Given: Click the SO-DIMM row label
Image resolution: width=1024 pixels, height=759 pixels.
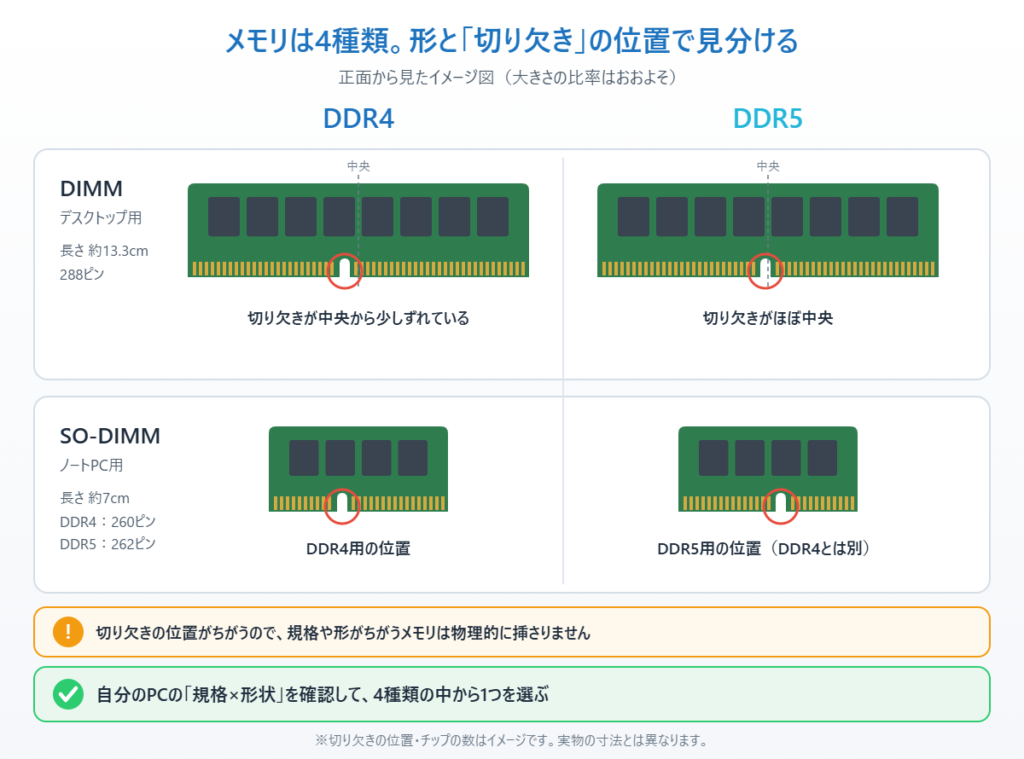Looking at the screenshot, I should click(x=110, y=436).
